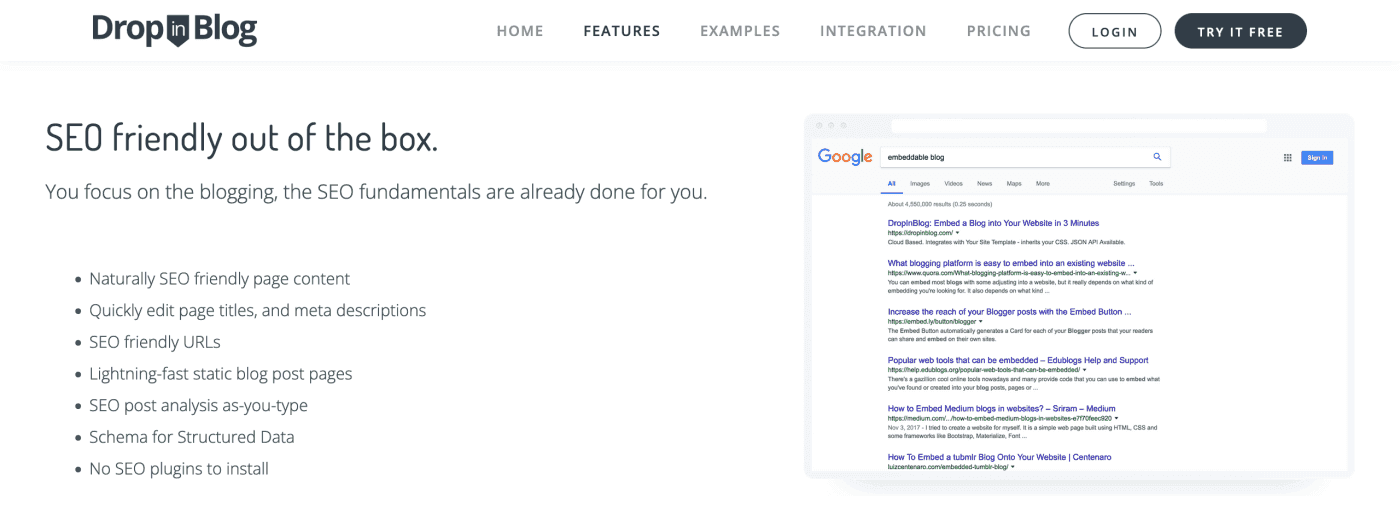Click 'SEO post analysis as-you-type' bullet
The height and width of the screenshot is (522, 1400).
pos(199,406)
